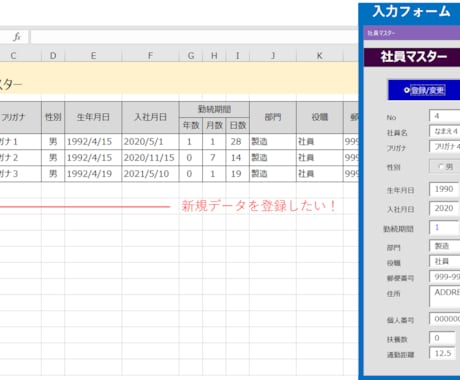The image size is (460, 380).
Task: Select column G header
Action: coord(191,56)
